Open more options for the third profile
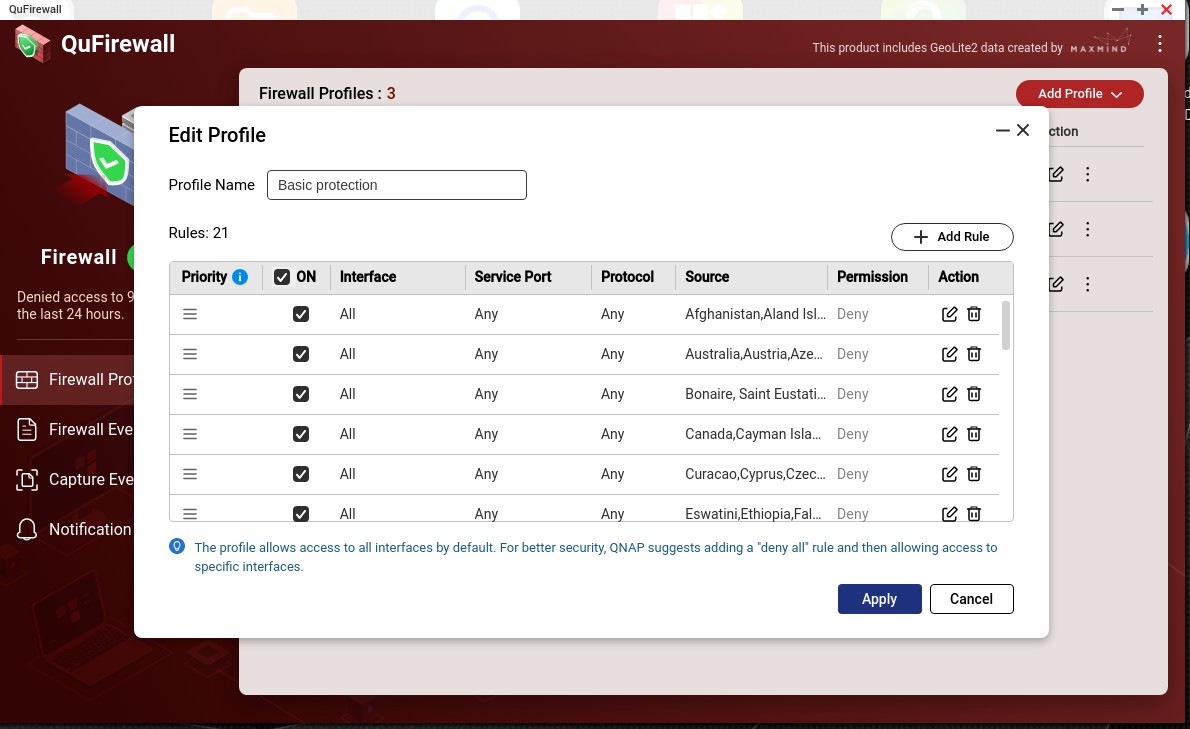The width and height of the screenshot is (1190, 729). [x=1088, y=284]
